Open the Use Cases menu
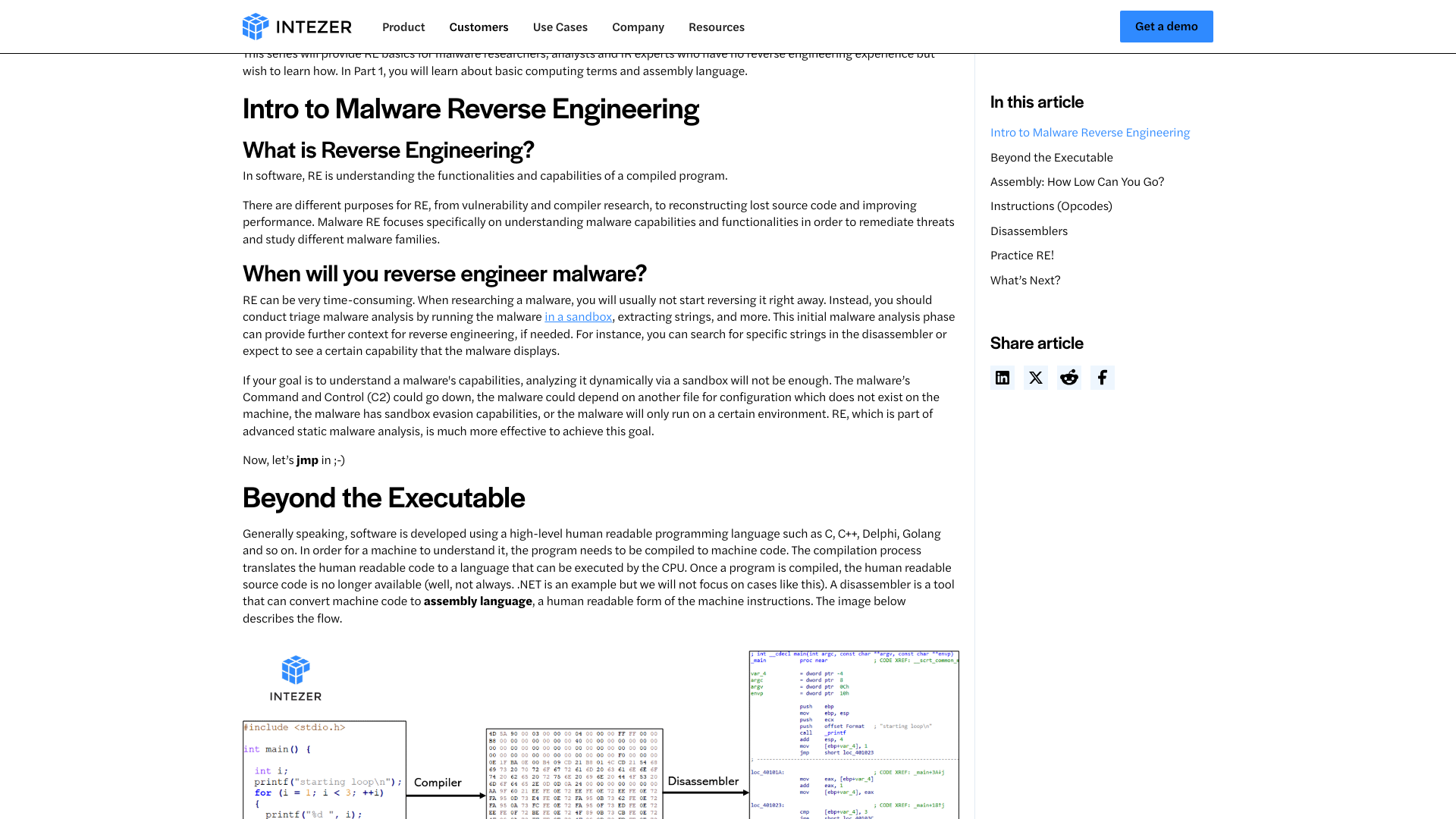 (560, 27)
